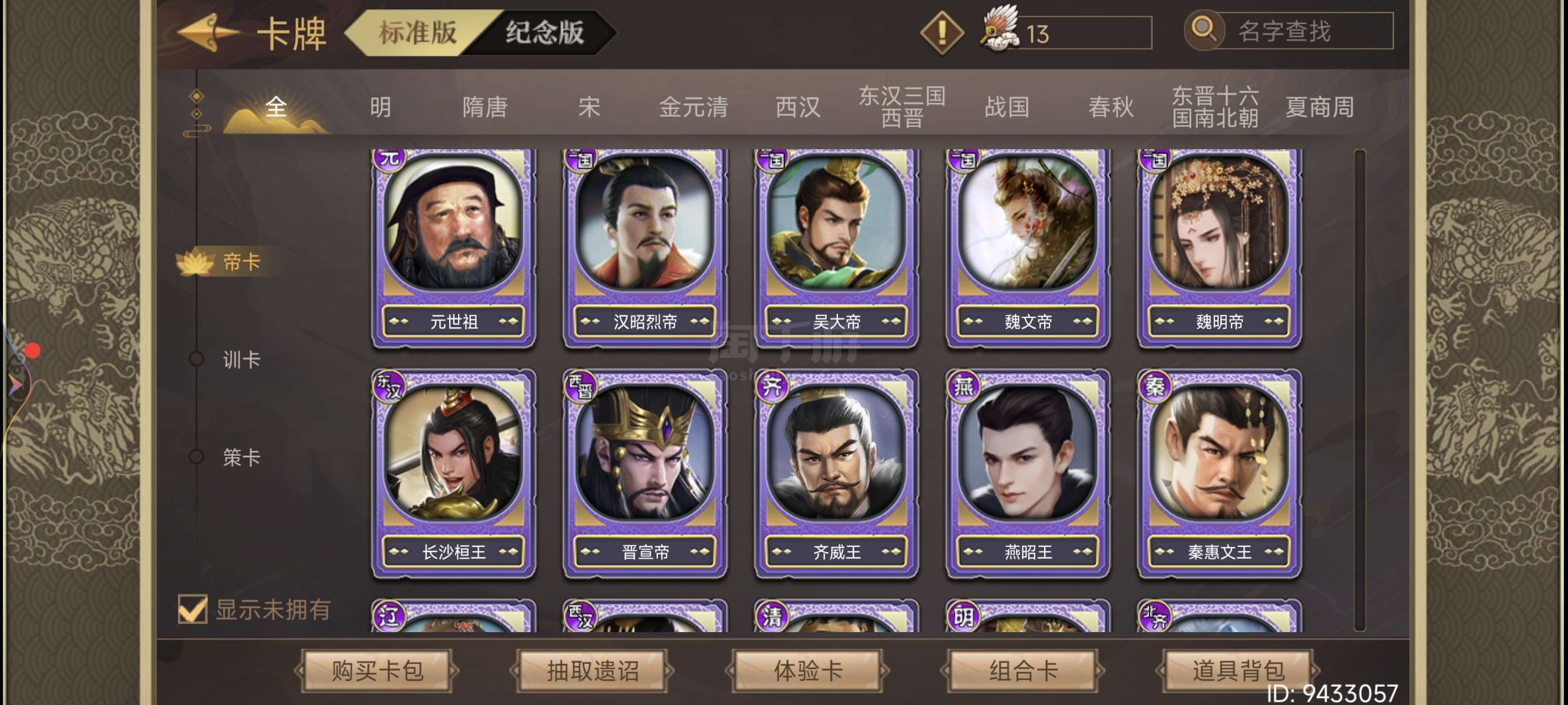The image size is (1568, 705).
Task: Tap the 齐 badge on 齐威王 card
Action: click(772, 385)
